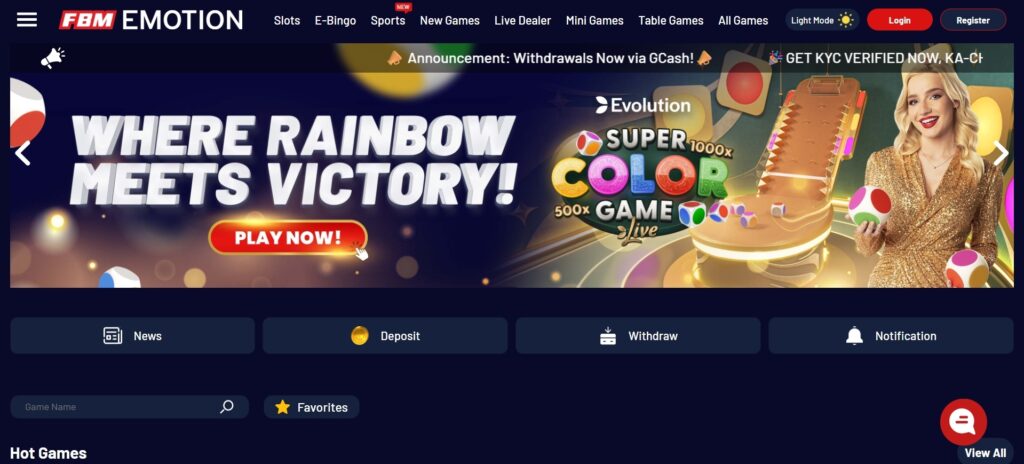Click the Notification bell icon
This screenshot has height=464, width=1024.
pyautogui.click(x=854, y=336)
